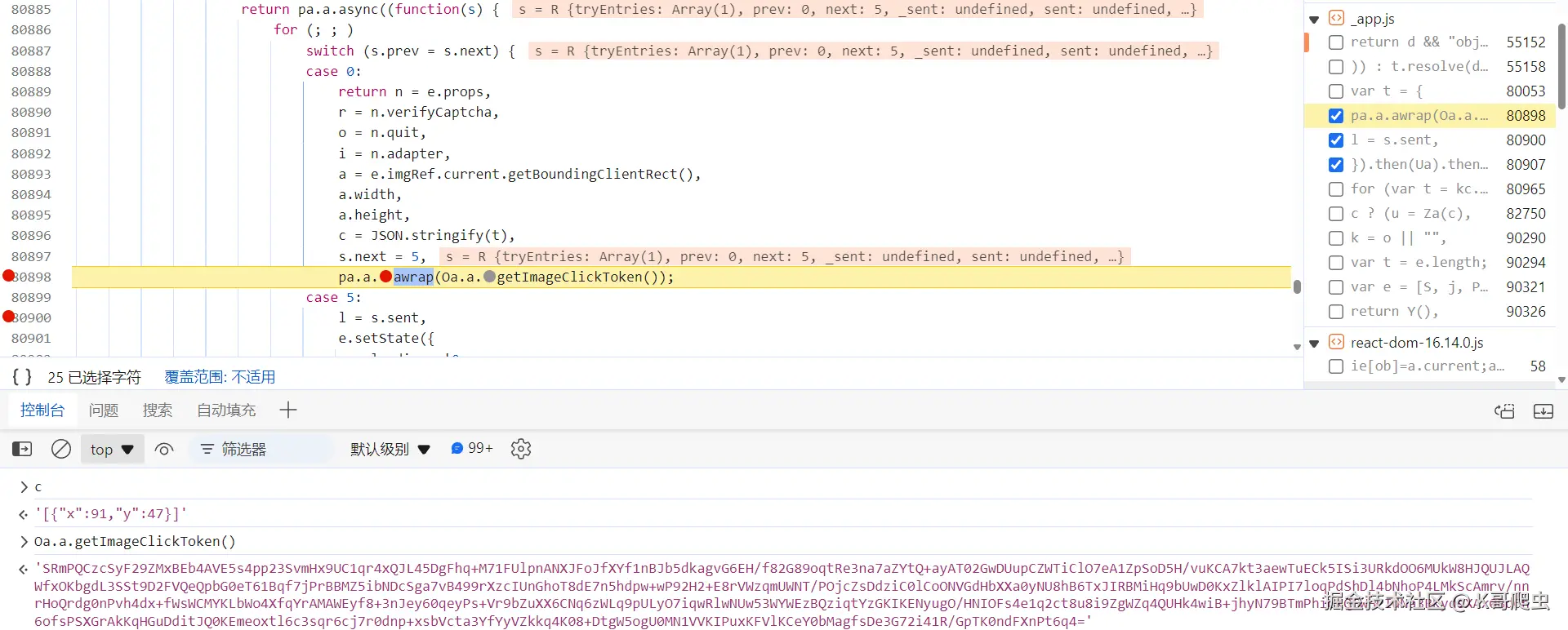Expand the long token string result arrow

[x=24, y=569]
